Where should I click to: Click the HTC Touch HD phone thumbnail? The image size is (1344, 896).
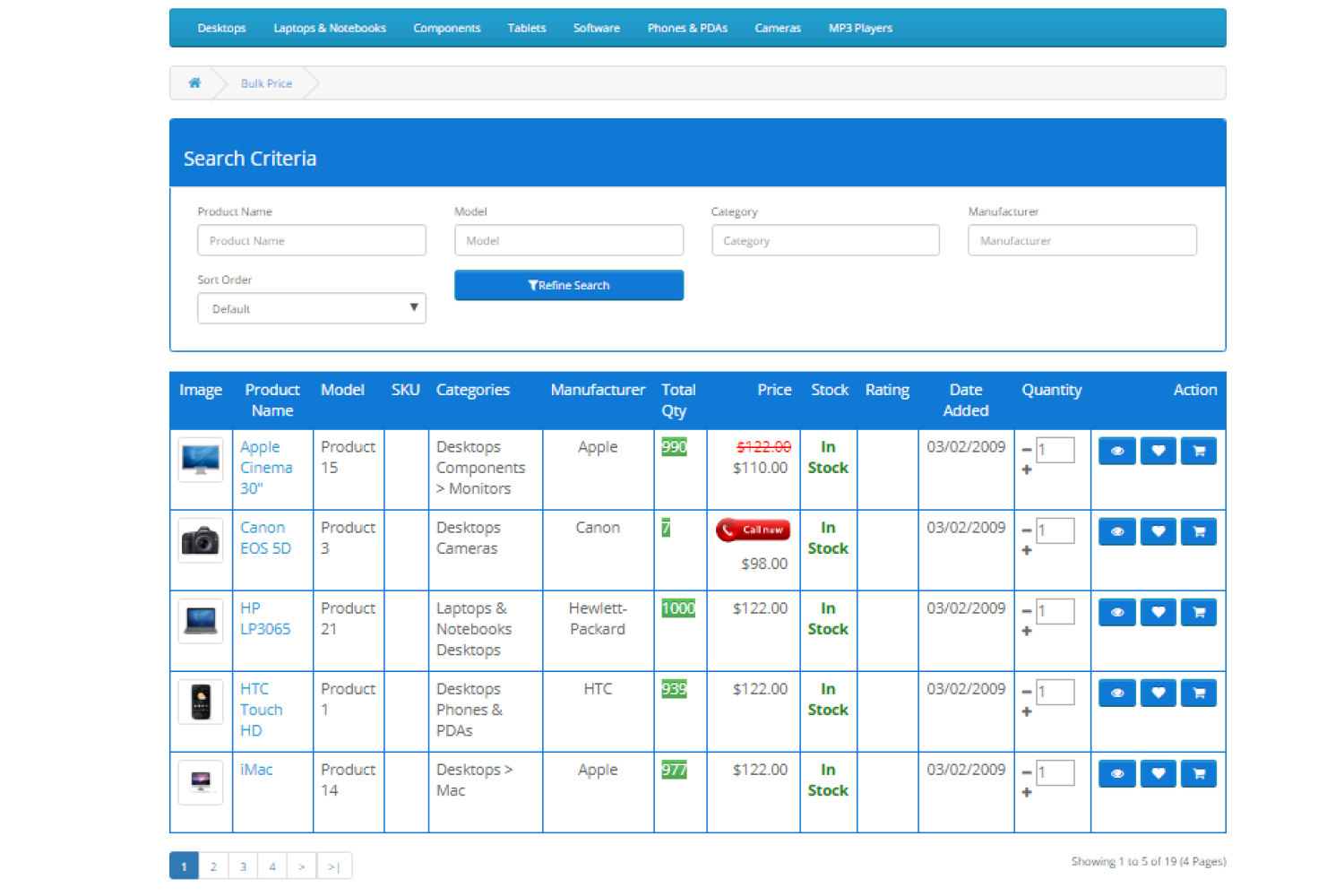point(201,702)
